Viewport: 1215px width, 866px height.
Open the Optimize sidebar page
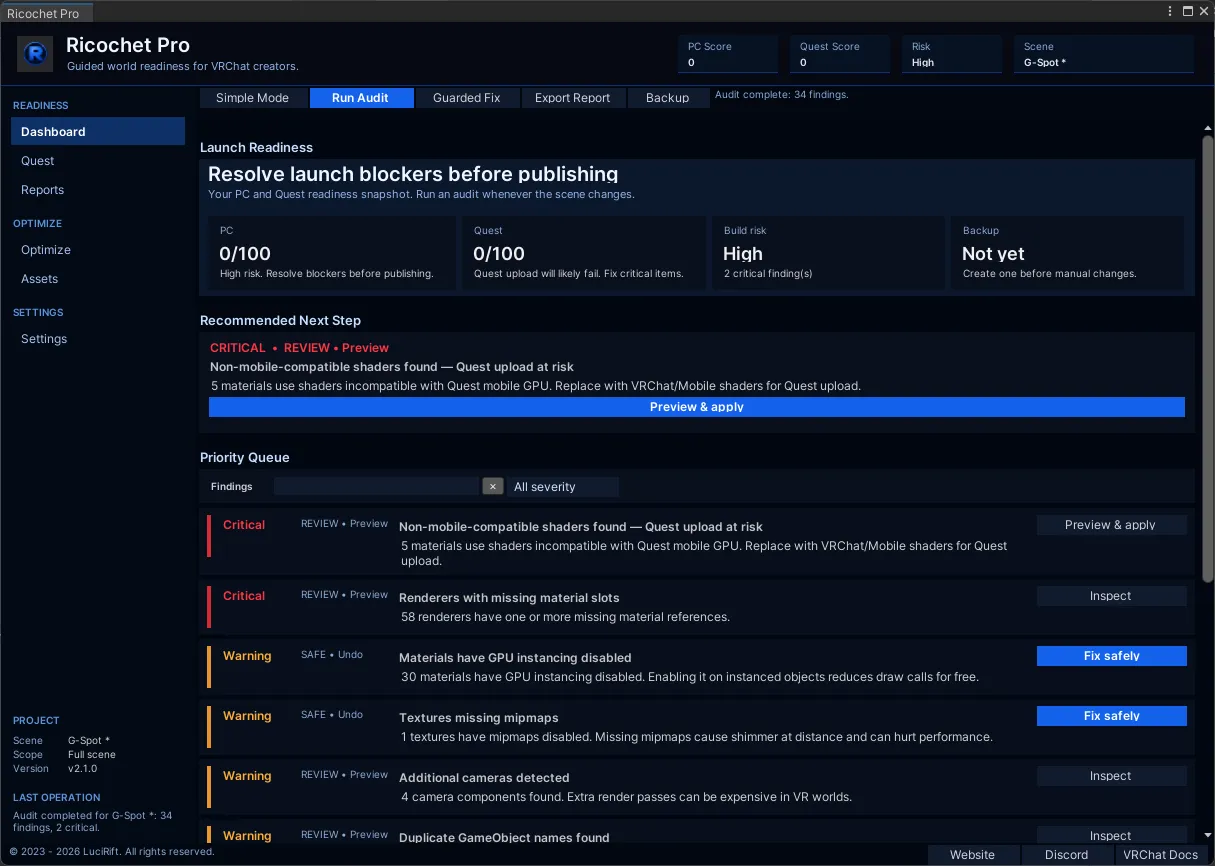coord(98,249)
